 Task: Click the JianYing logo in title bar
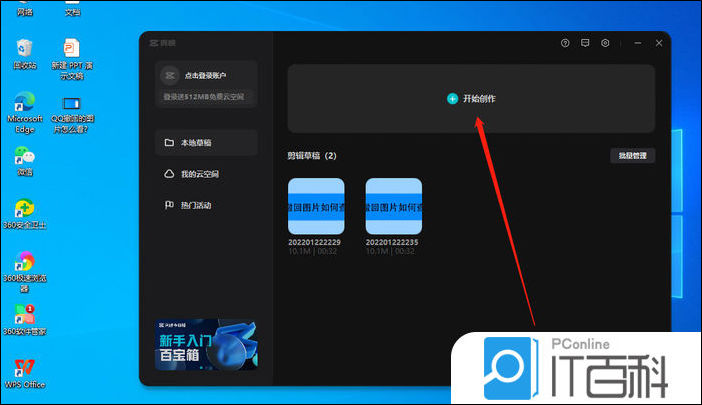tap(163, 43)
